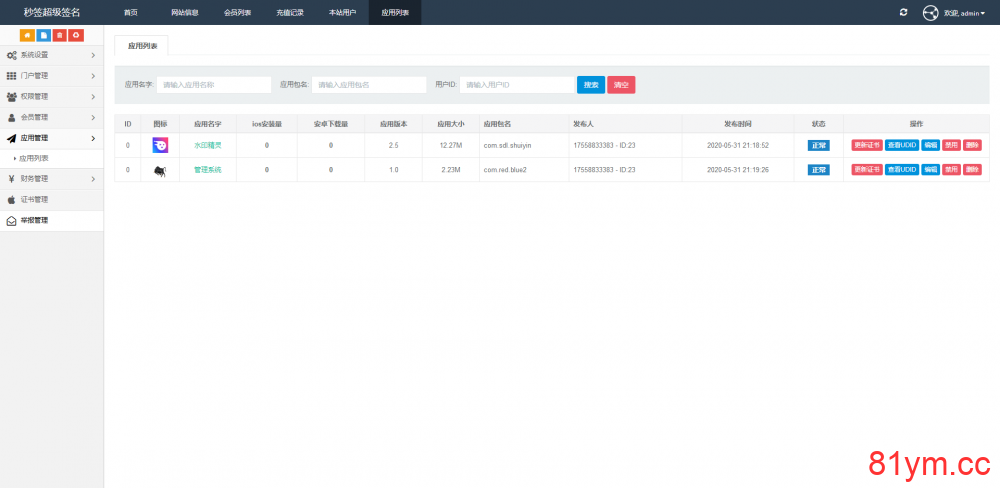Viewport: 1000px width, 488px height.
Task: Click 更新证书 for the 水印精灵 app
Action: (866, 145)
